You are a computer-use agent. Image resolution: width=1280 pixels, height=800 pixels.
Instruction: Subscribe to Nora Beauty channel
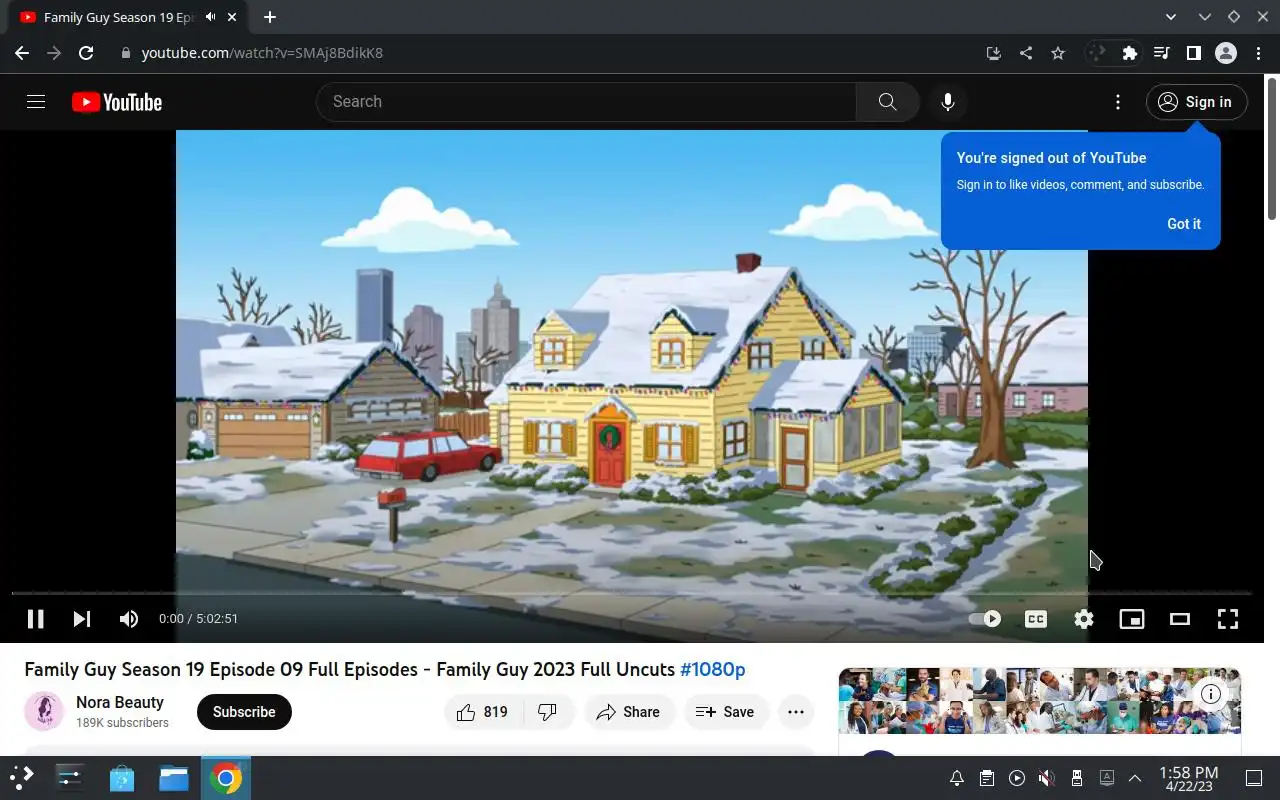coord(244,712)
